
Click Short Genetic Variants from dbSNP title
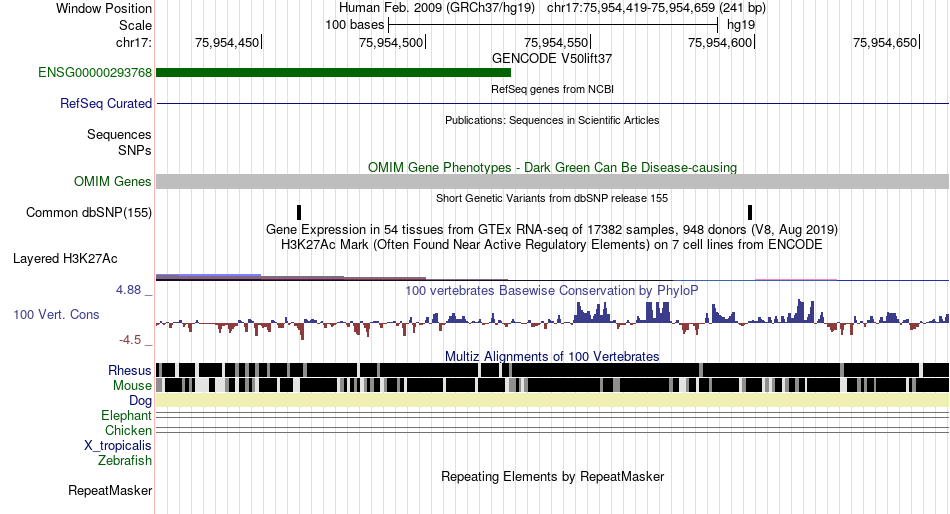coord(552,198)
